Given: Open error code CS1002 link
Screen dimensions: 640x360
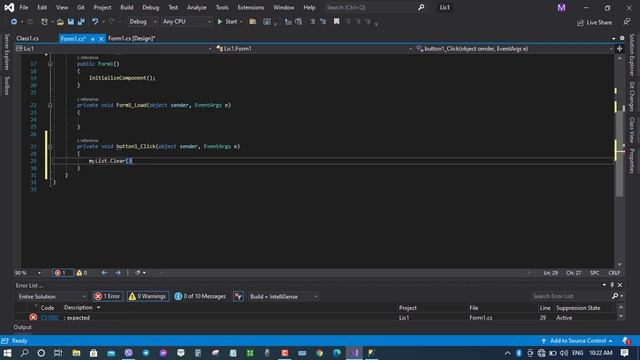Looking at the screenshot, I should pyautogui.click(x=50, y=318).
